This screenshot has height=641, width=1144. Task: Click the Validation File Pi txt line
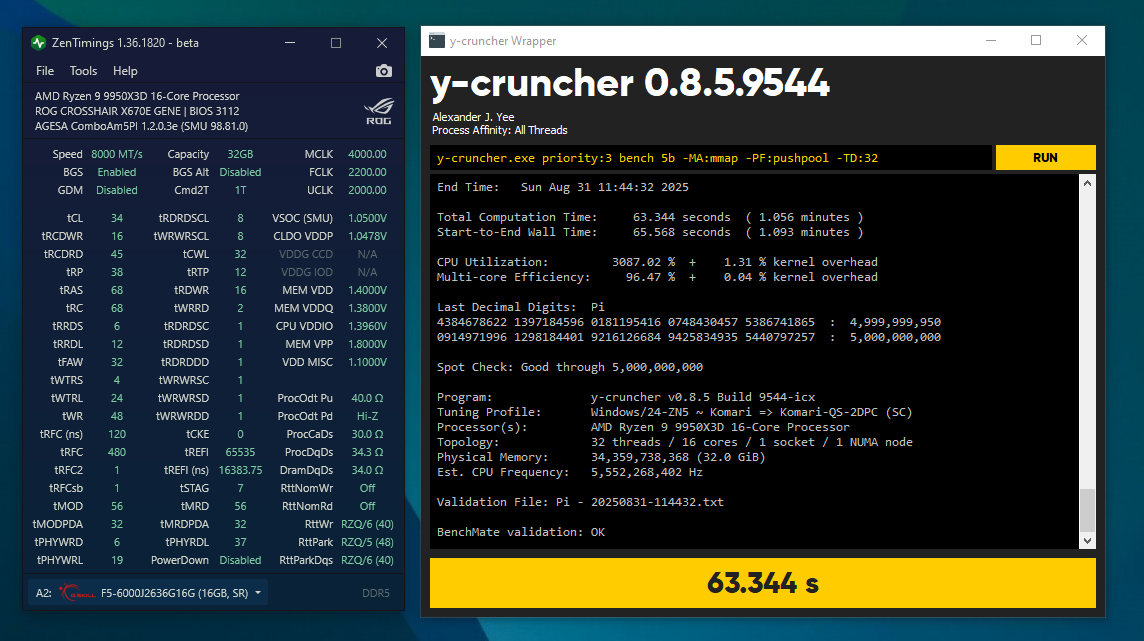click(580, 502)
